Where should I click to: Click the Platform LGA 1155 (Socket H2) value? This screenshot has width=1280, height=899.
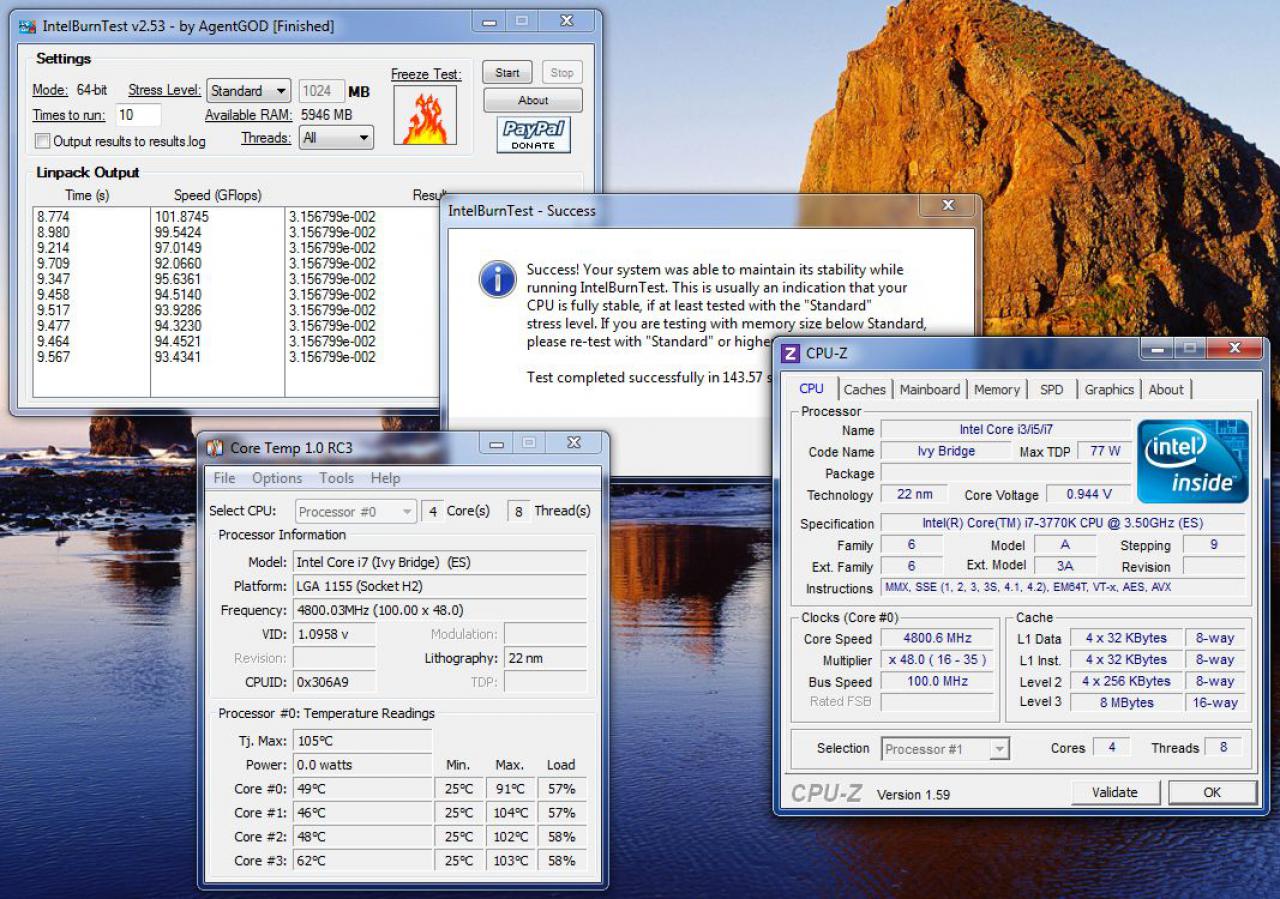(x=440, y=586)
